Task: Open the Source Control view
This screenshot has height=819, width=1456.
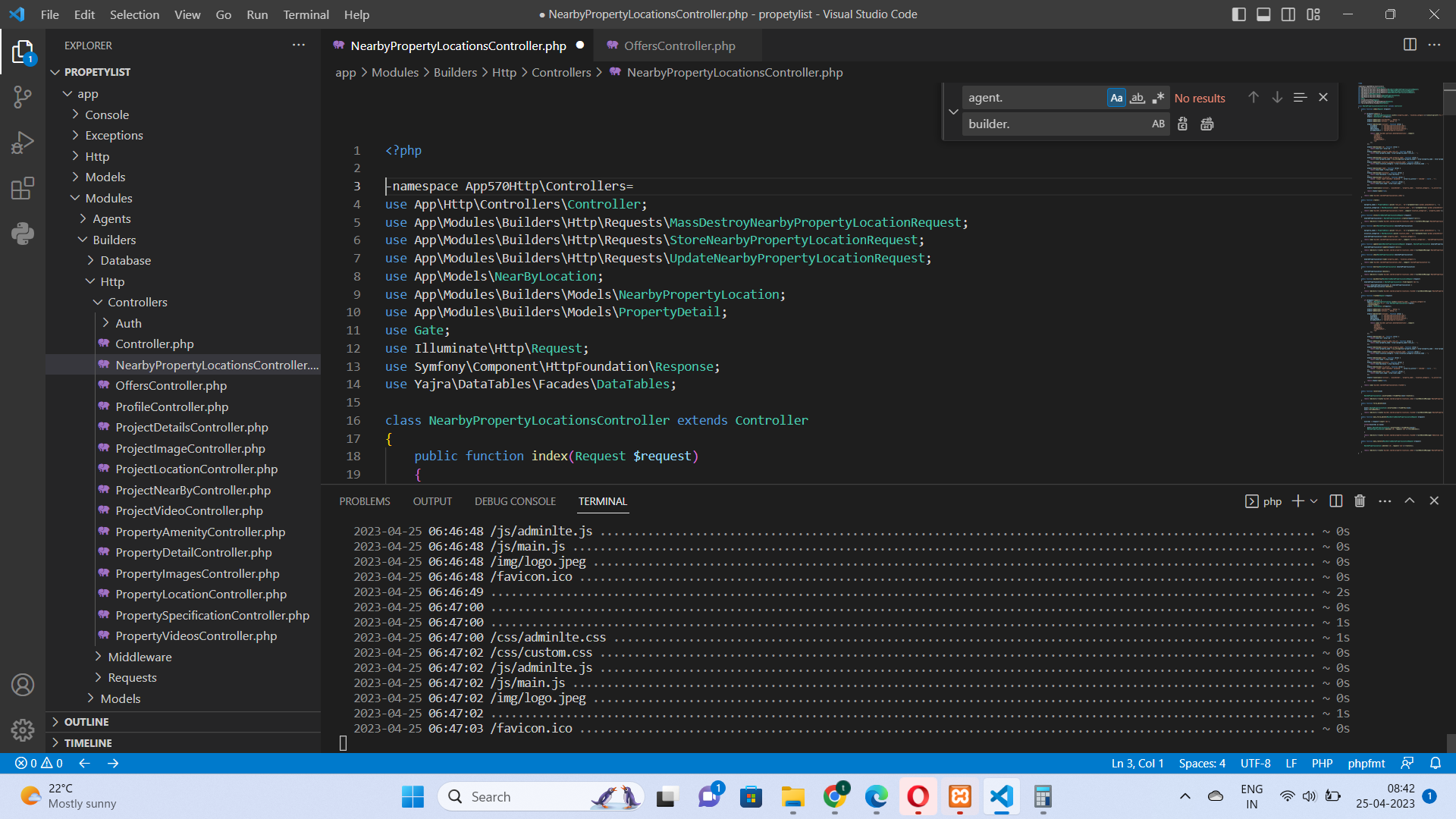Action: 23,96
